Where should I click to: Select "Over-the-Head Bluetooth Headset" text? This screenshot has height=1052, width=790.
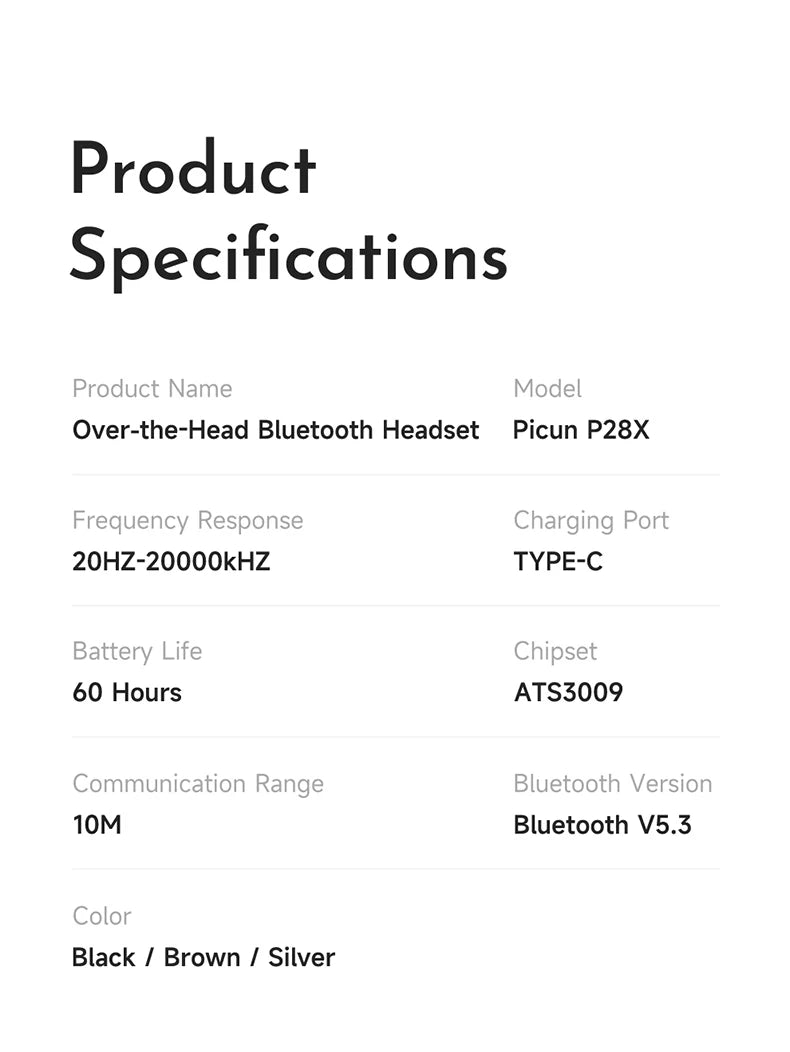click(276, 430)
